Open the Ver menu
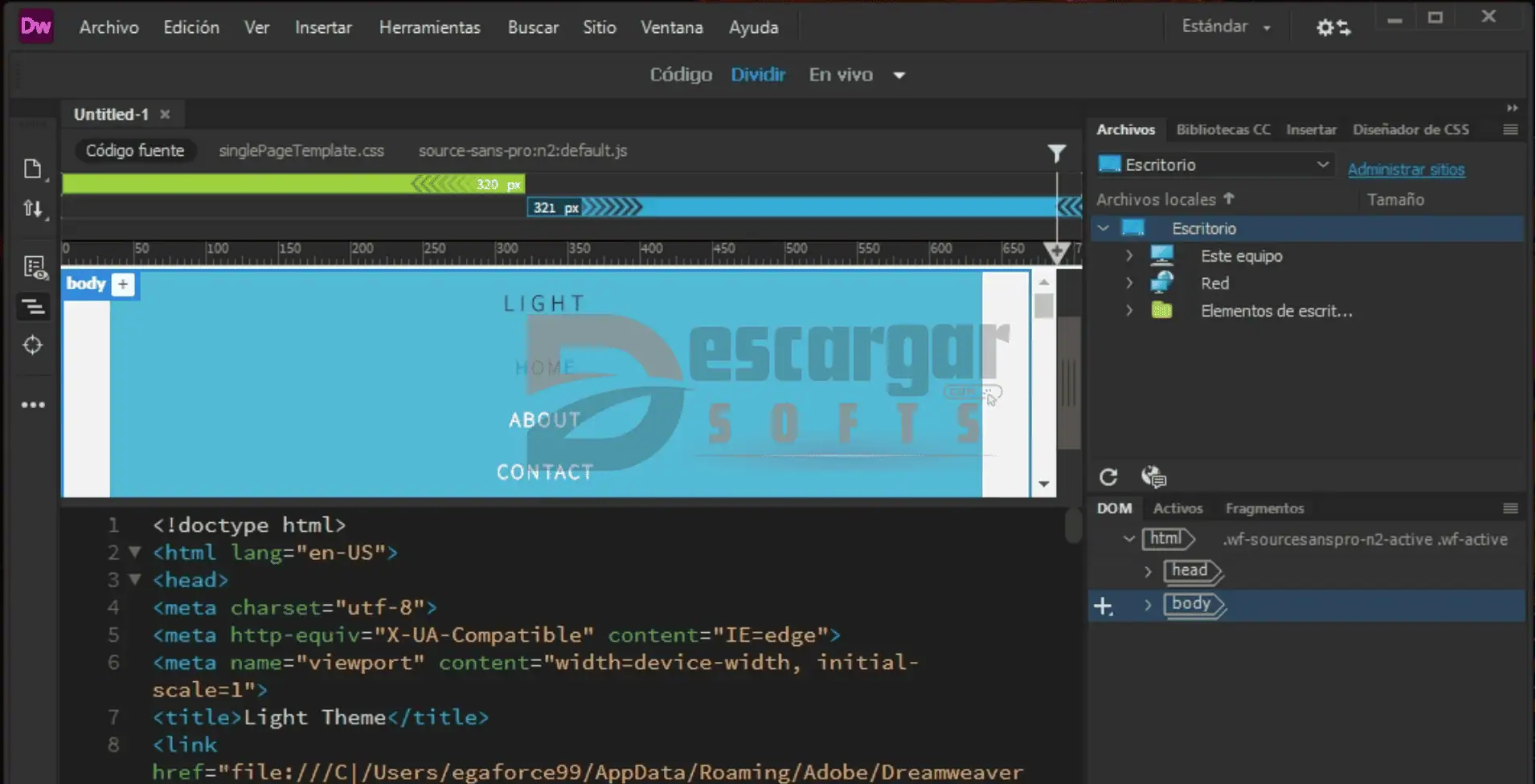This screenshot has width=1536, height=784. (x=257, y=27)
